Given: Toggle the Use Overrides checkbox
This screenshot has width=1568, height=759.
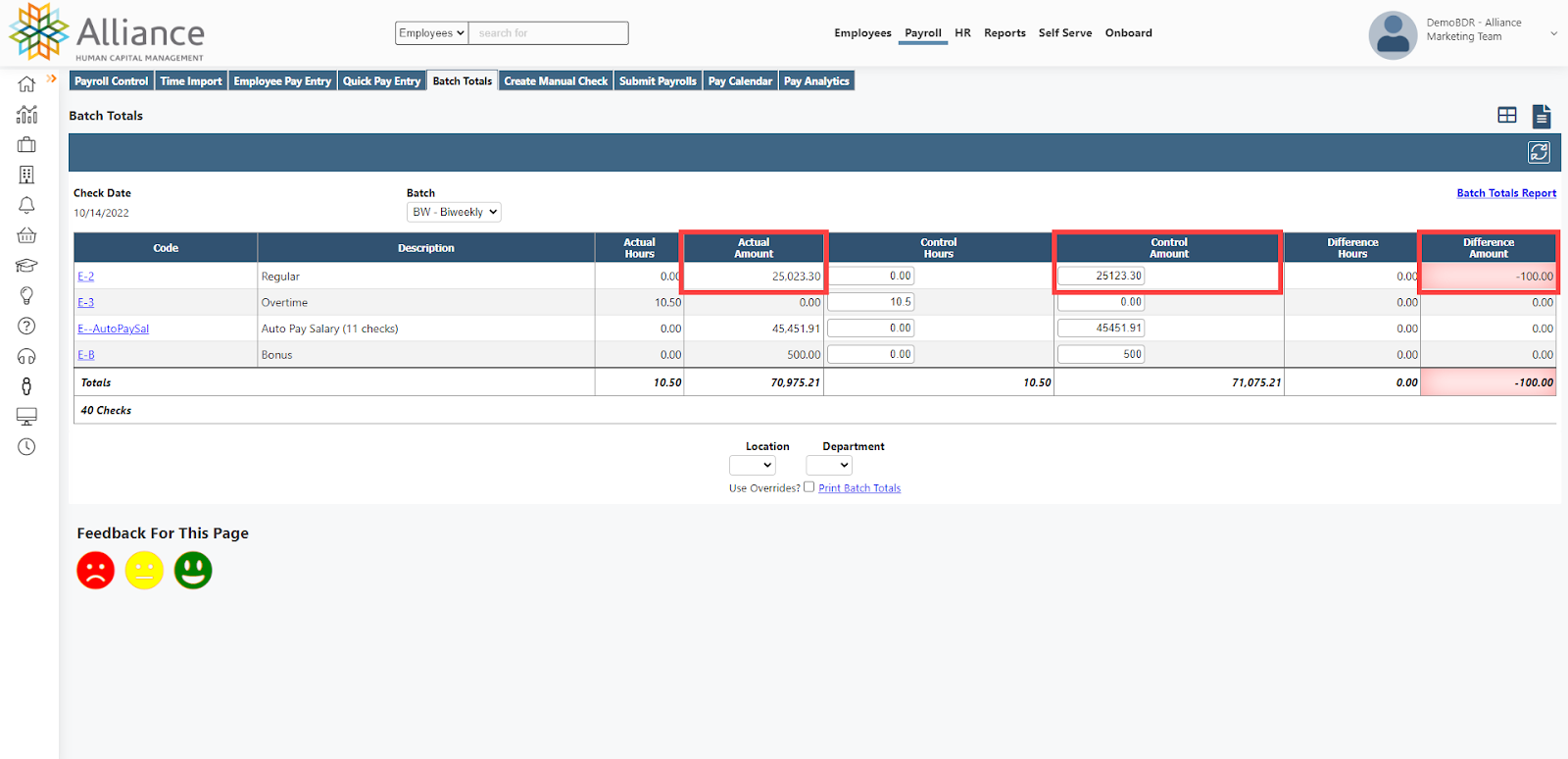Looking at the screenshot, I should point(808,486).
